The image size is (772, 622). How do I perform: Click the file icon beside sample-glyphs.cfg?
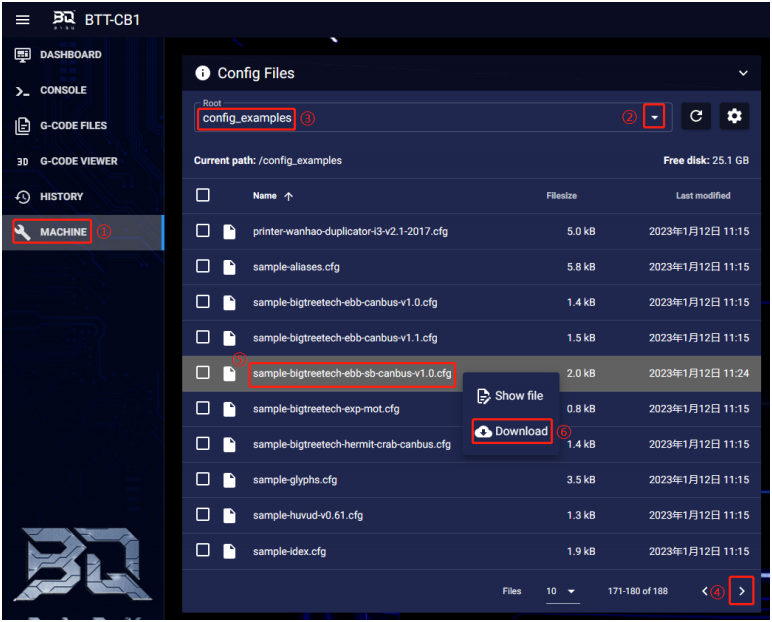[230, 480]
